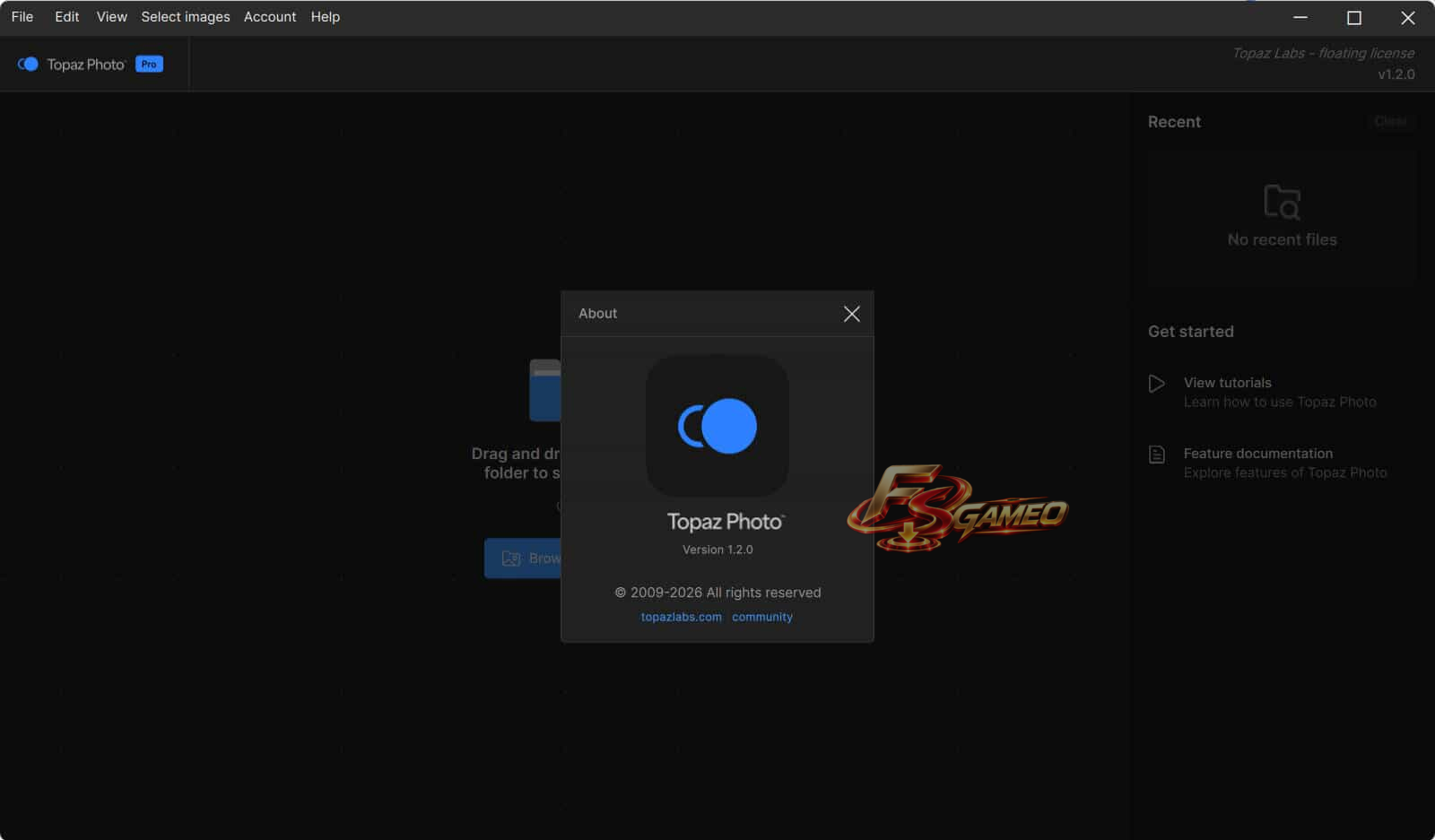Minimize the Topaz Photo window
1435x840 pixels.
[x=1300, y=17]
